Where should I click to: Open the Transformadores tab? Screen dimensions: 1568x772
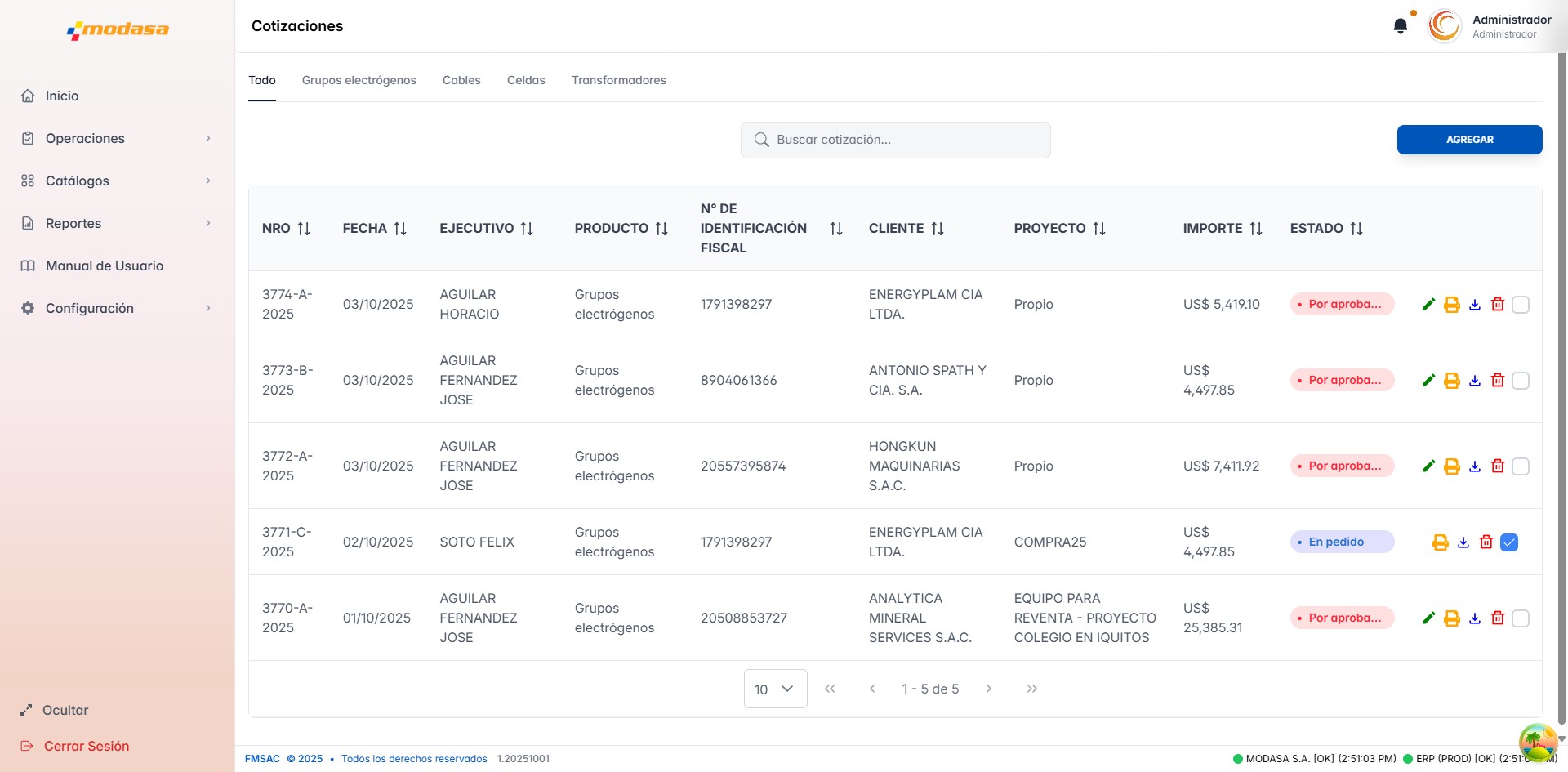[618, 80]
